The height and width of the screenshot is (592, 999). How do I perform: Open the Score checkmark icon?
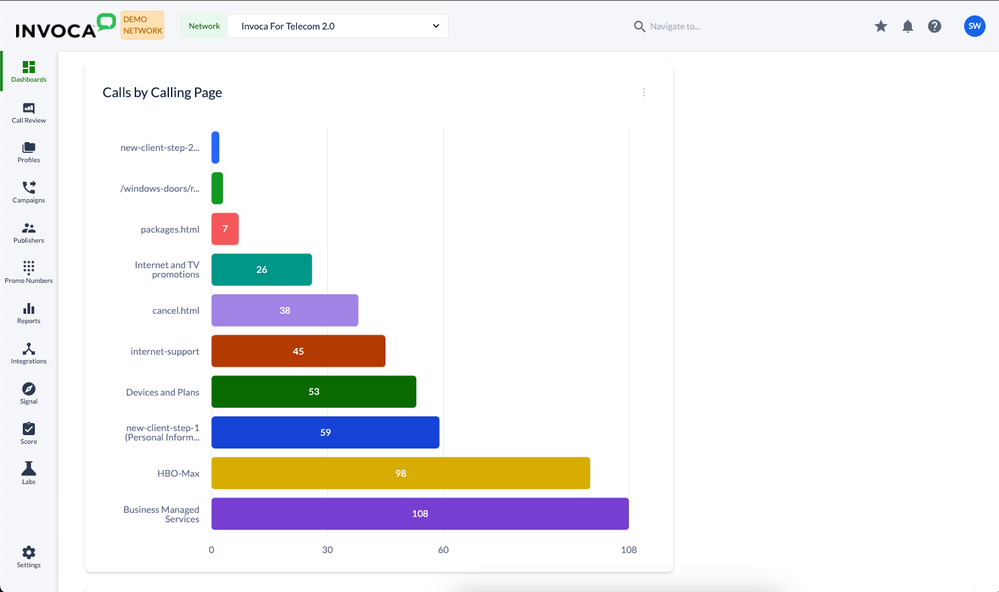28,430
